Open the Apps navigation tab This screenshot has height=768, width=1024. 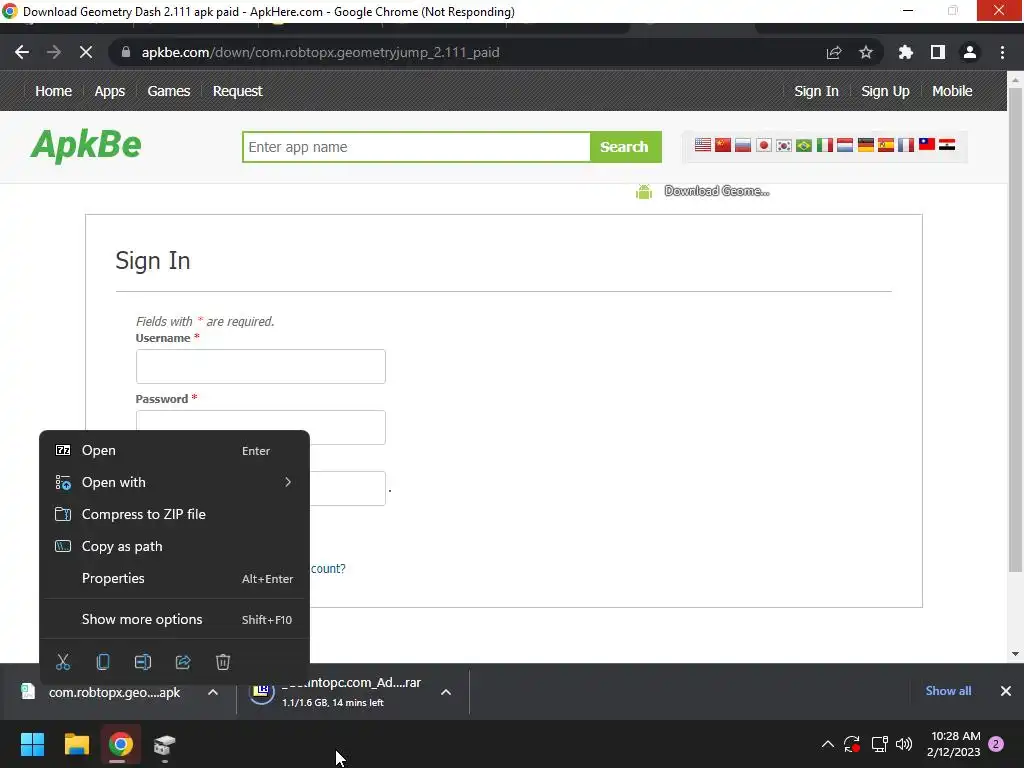tap(109, 91)
